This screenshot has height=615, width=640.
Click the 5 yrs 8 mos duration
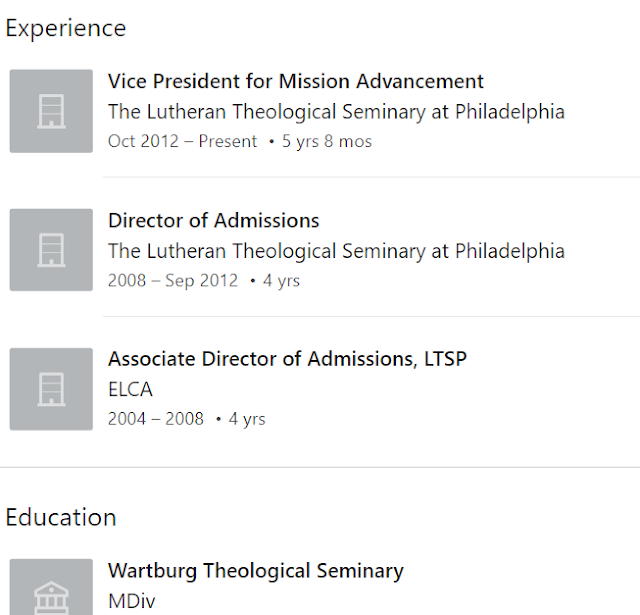(x=326, y=142)
